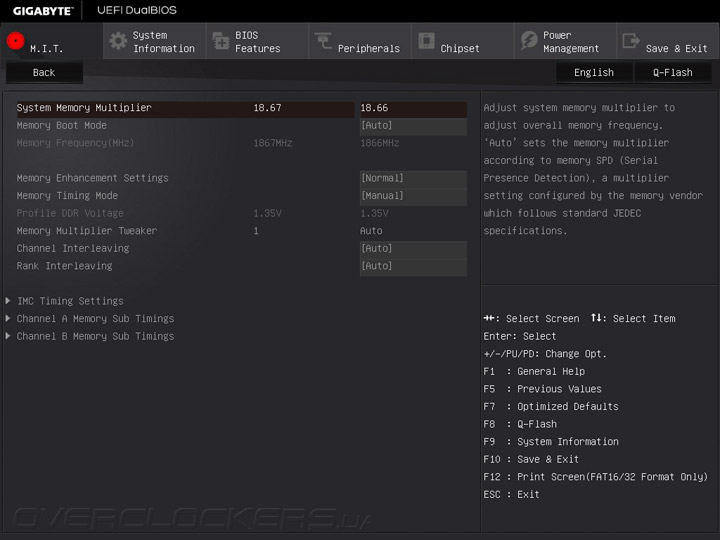Click the Save & Exit arrow icon

631,40
